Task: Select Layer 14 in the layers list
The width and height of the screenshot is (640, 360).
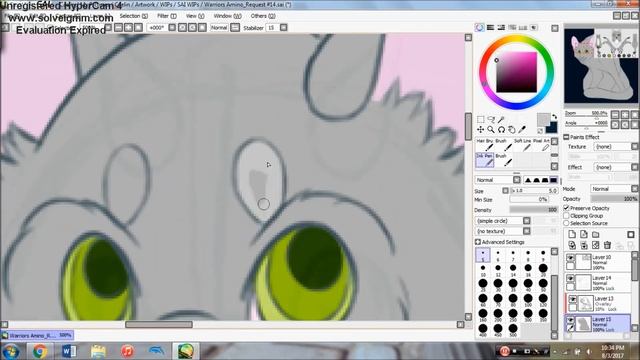Action: pos(598,283)
